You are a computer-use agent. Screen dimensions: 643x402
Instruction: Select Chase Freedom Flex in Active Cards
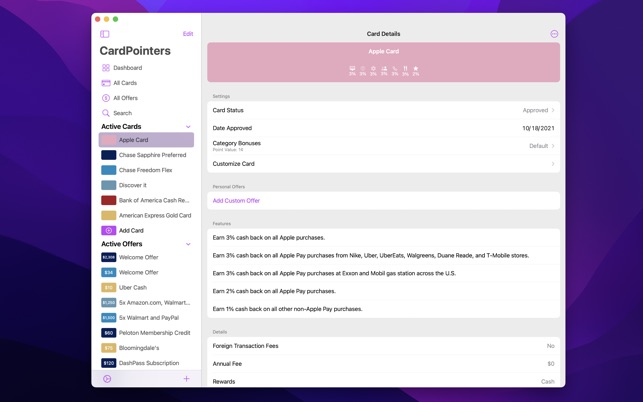(x=146, y=170)
